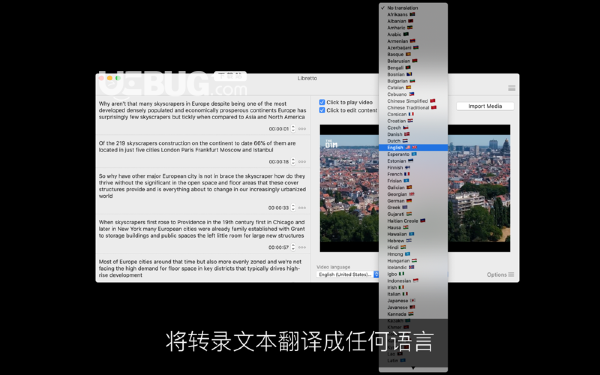Click the transcript starting "Of the 219 skyscrapers"
This screenshot has height=375, width=600.
tap(197, 147)
